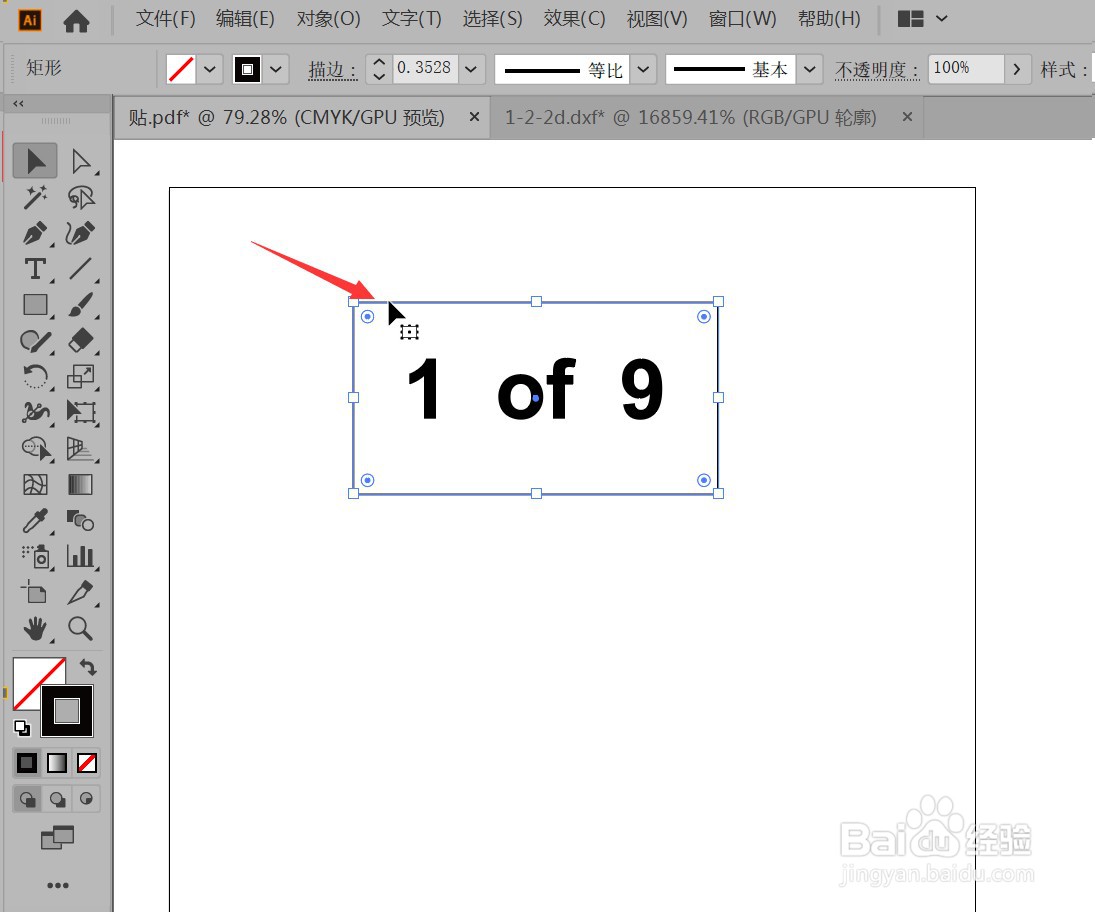The height and width of the screenshot is (912, 1095).
Task: Pick the Rectangle tool
Action: (35, 305)
